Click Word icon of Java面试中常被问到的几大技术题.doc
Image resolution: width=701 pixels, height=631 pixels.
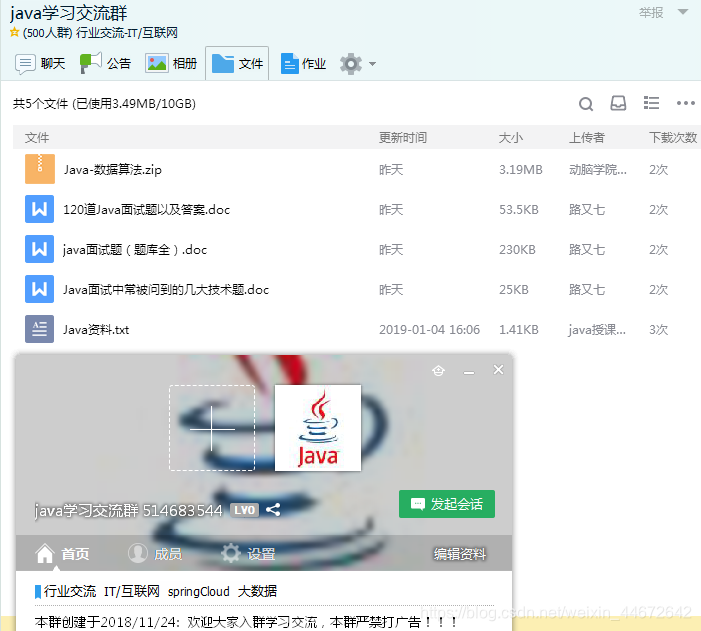[x=39, y=289]
